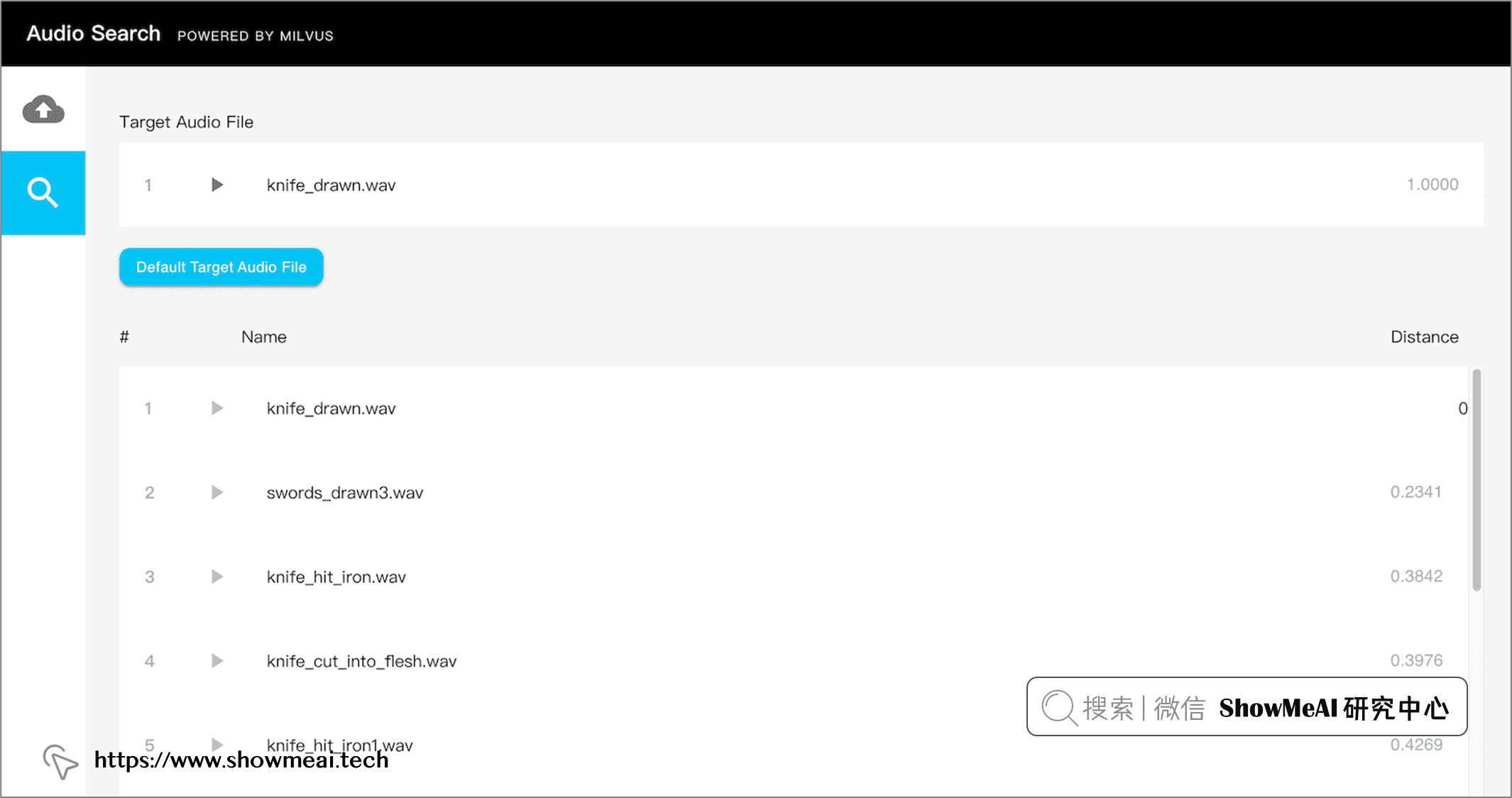Click the upload/cloud icon in sidebar
This screenshot has width=1512, height=798.
click(x=43, y=109)
